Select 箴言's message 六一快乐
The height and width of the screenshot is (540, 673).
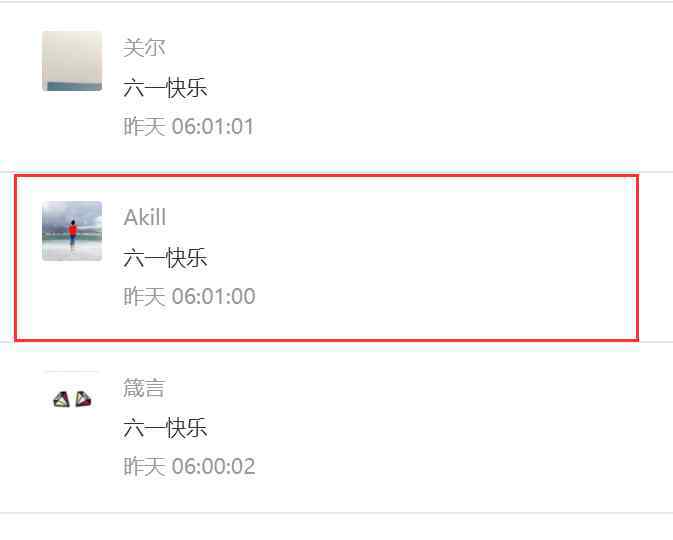tap(165, 428)
